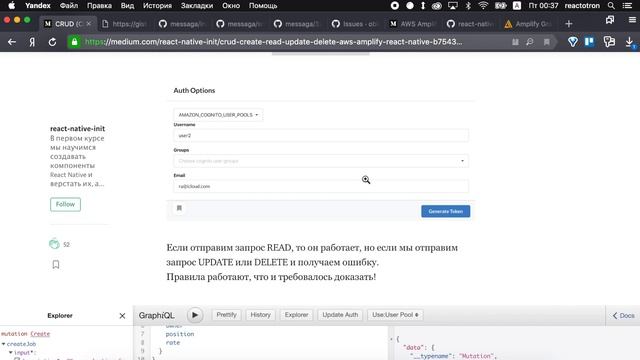Open the История menu

(157, 6)
